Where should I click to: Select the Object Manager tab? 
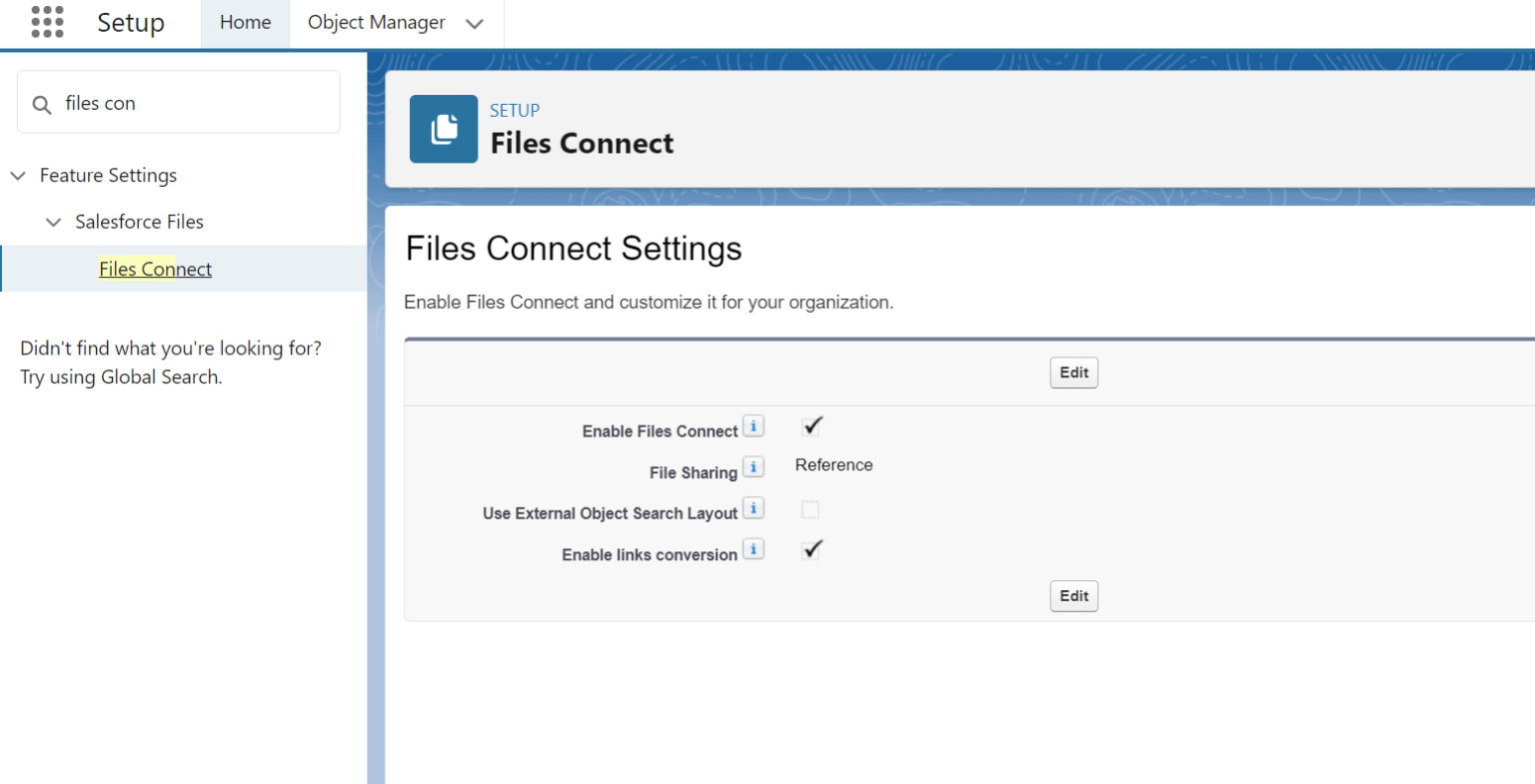pyautogui.click(x=376, y=22)
